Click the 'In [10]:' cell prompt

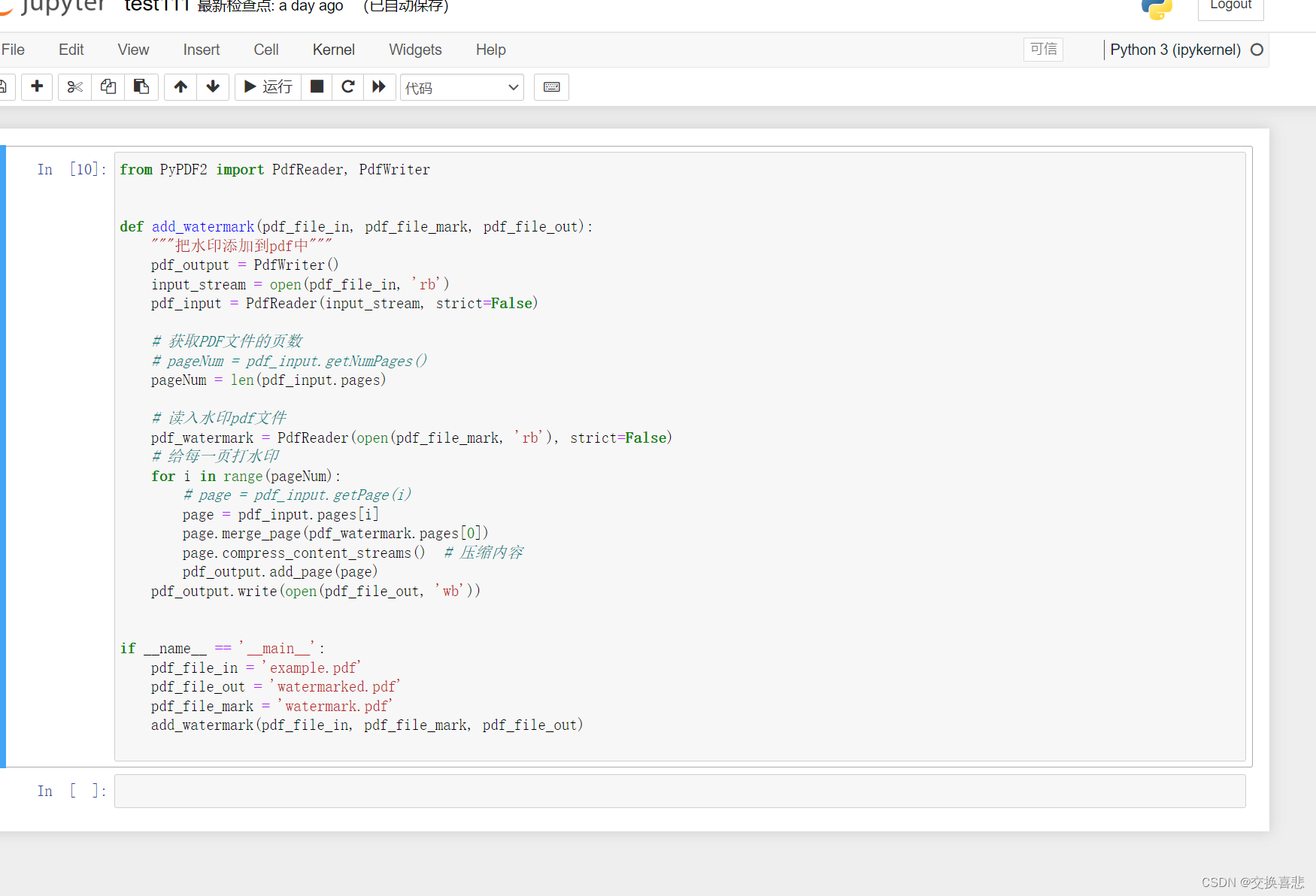[x=71, y=170]
